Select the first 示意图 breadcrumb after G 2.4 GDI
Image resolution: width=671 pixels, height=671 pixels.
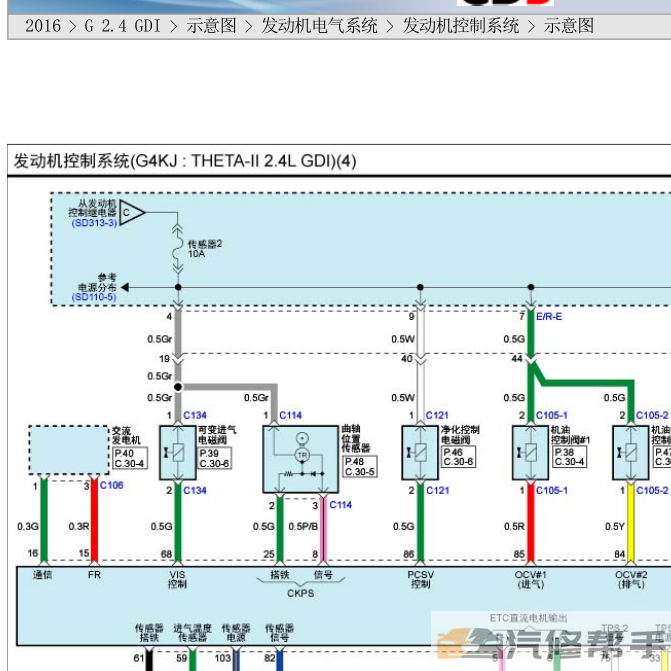pos(211,26)
